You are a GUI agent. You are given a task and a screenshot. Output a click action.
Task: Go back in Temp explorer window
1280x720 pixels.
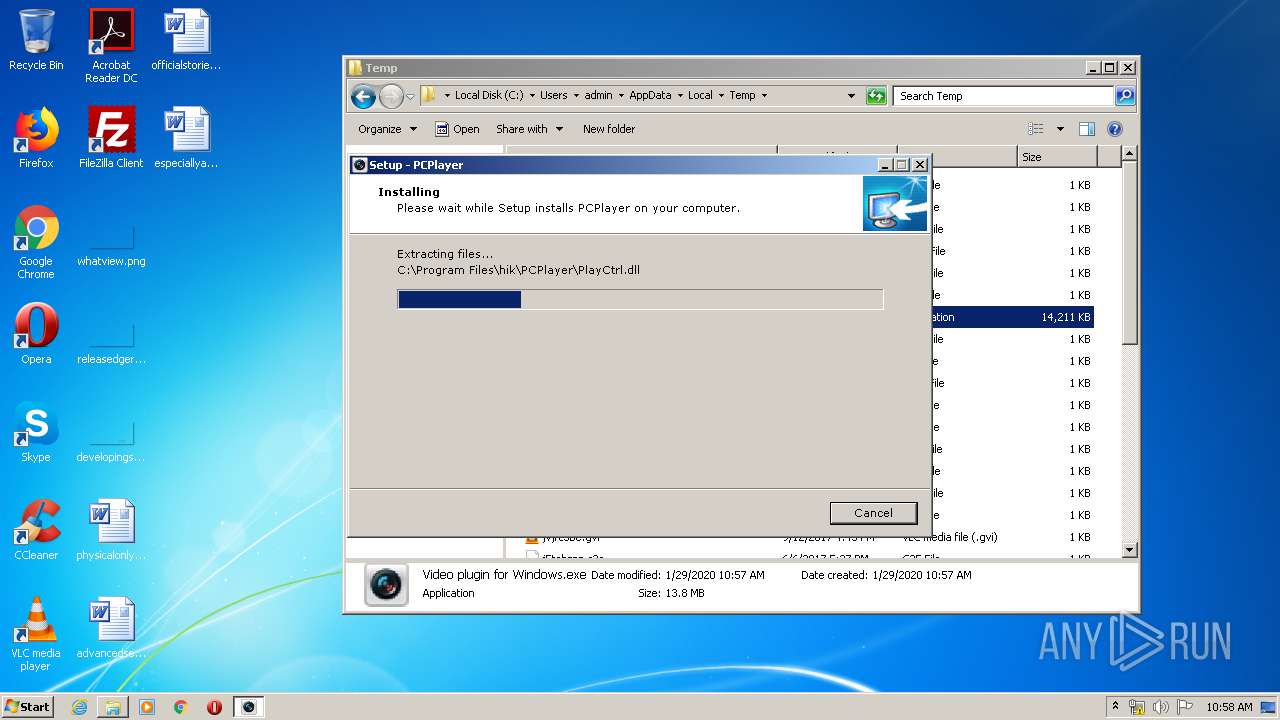pyautogui.click(x=364, y=96)
